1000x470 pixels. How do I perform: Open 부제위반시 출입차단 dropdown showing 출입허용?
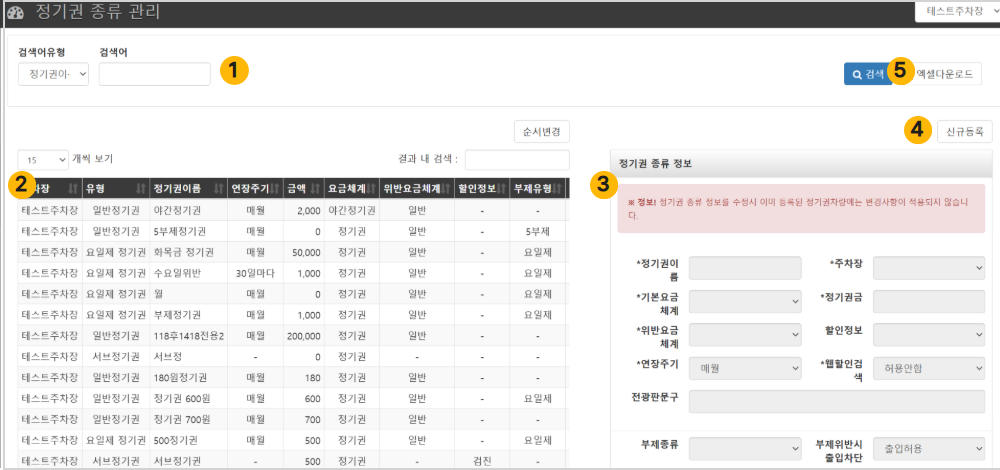(x=929, y=448)
